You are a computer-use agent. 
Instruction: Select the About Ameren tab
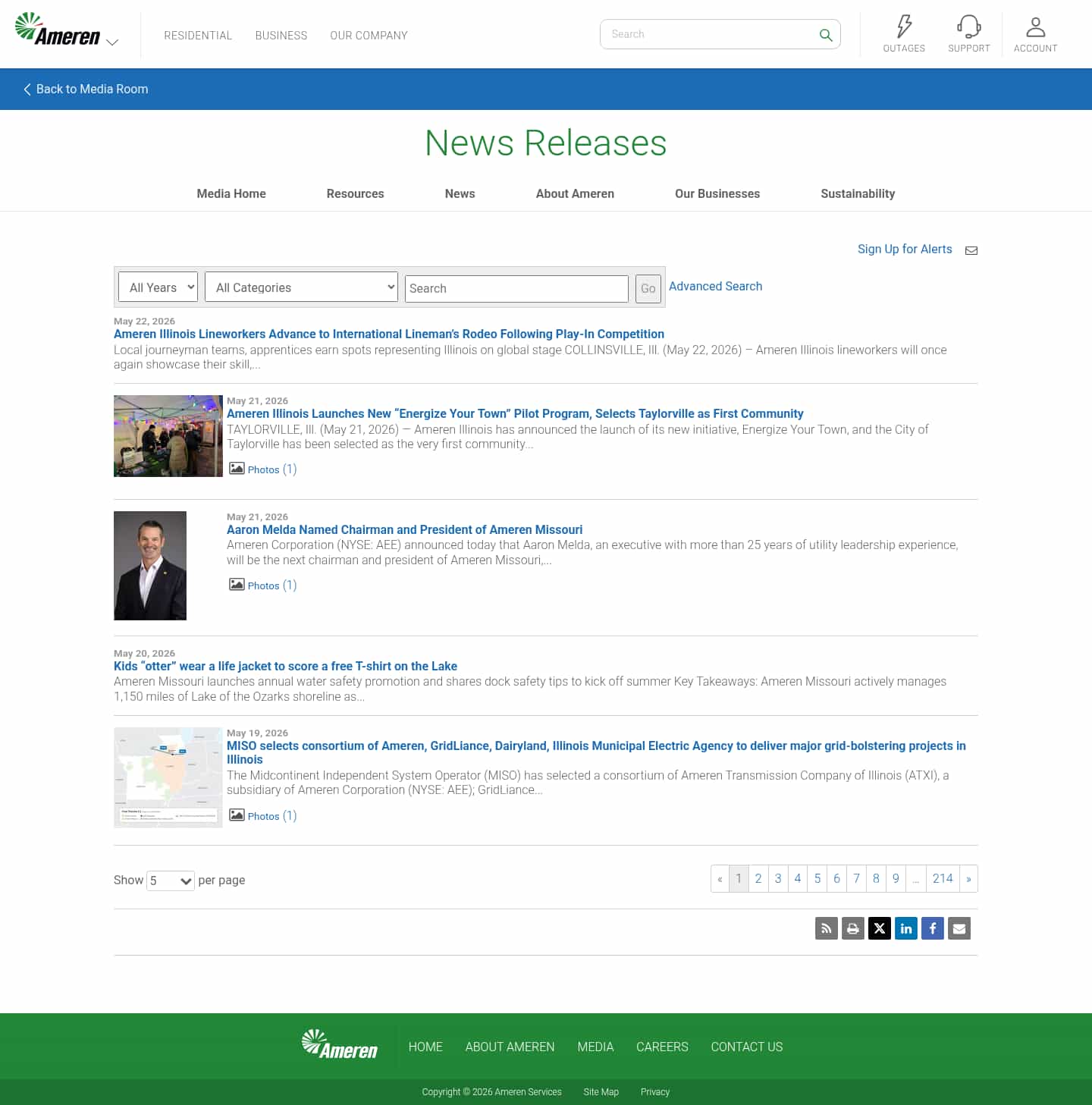(575, 193)
